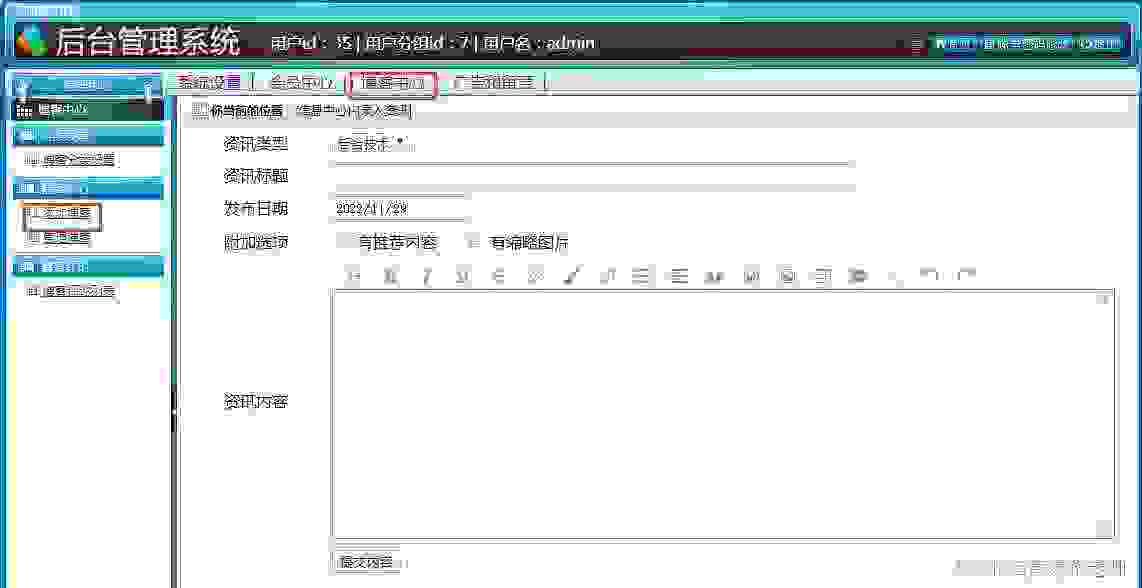Click the 修改登录密码 link in header
This screenshot has height=588, width=1142.
tap(1027, 44)
